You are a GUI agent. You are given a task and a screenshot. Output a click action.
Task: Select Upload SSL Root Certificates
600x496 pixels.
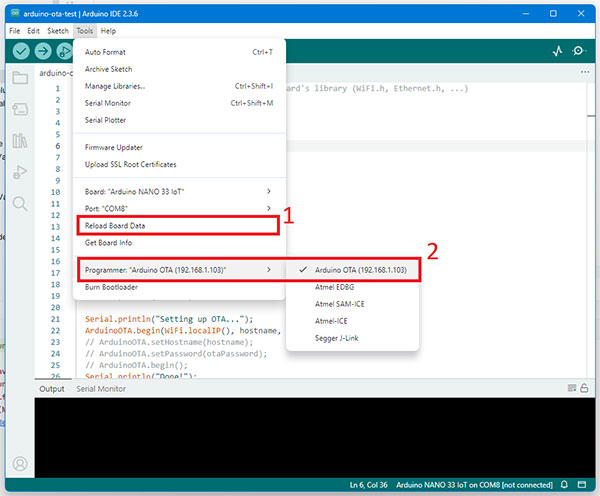click(179, 164)
